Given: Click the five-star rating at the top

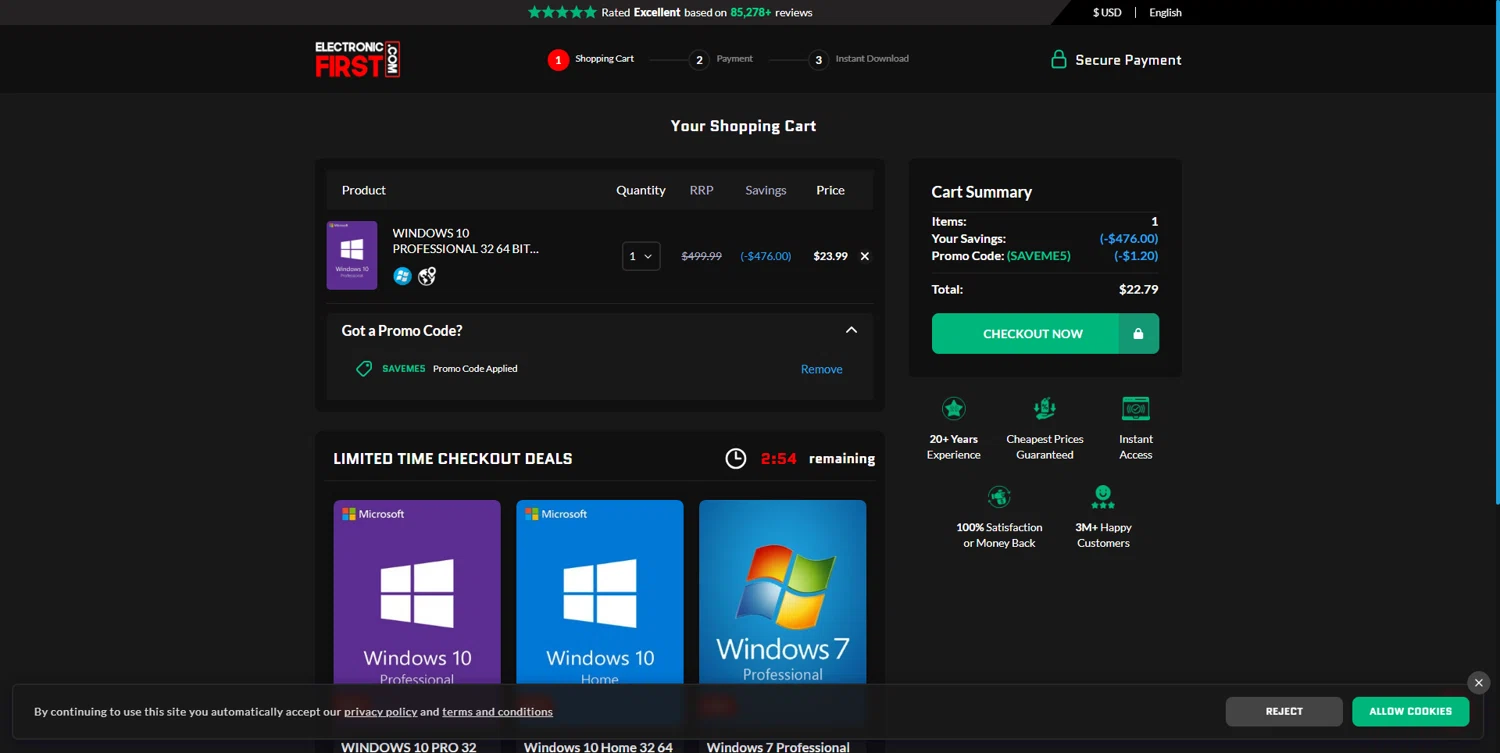Looking at the screenshot, I should [562, 12].
